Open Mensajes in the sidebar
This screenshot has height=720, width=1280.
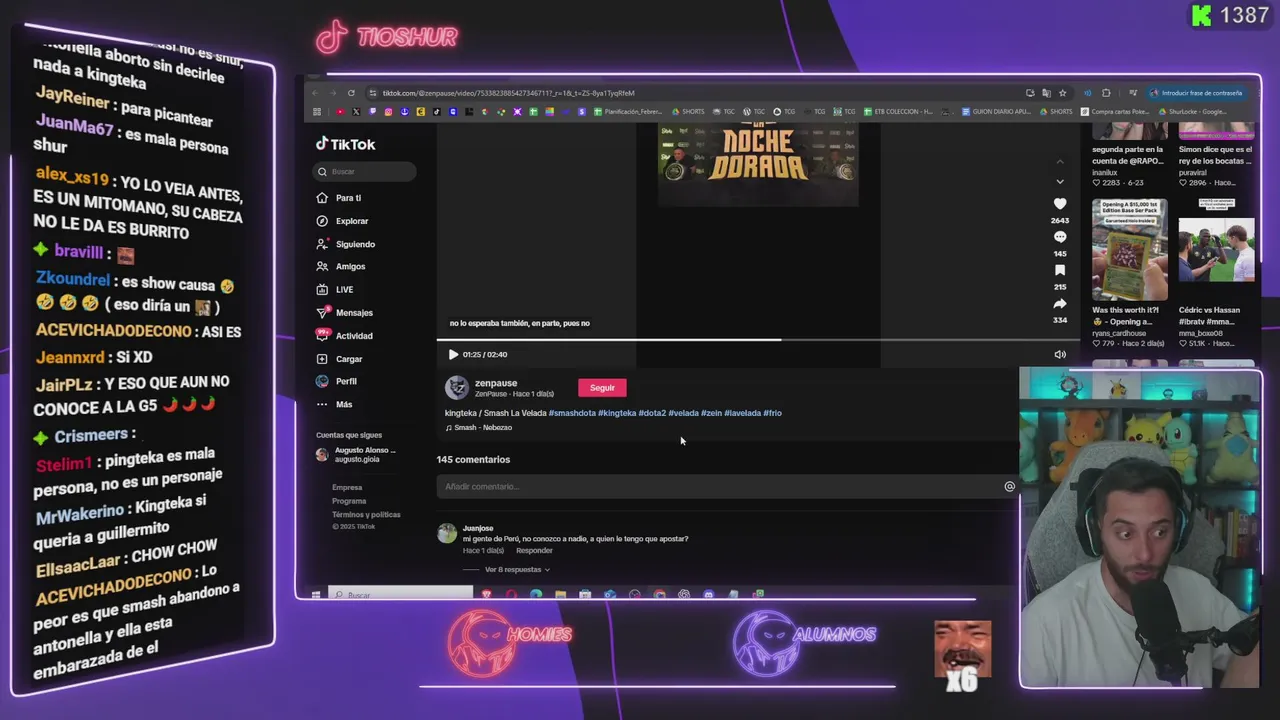coord(354,313)
